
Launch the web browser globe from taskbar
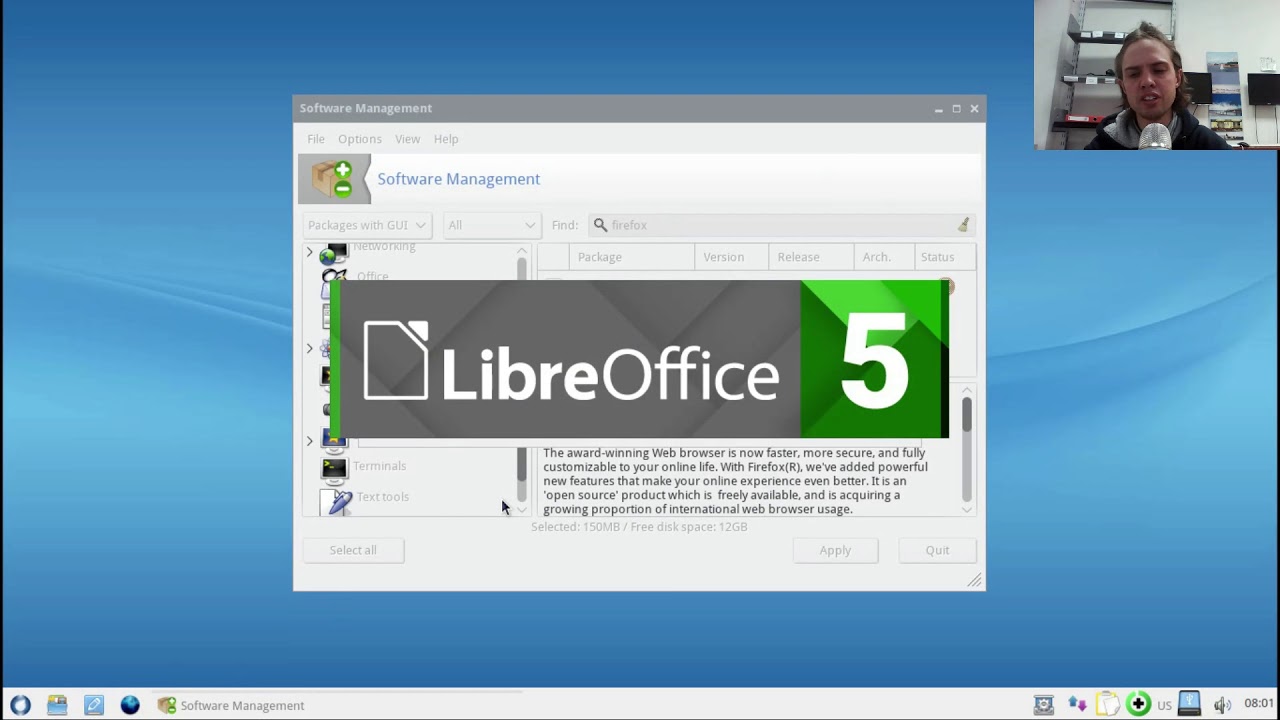(130, 705)
